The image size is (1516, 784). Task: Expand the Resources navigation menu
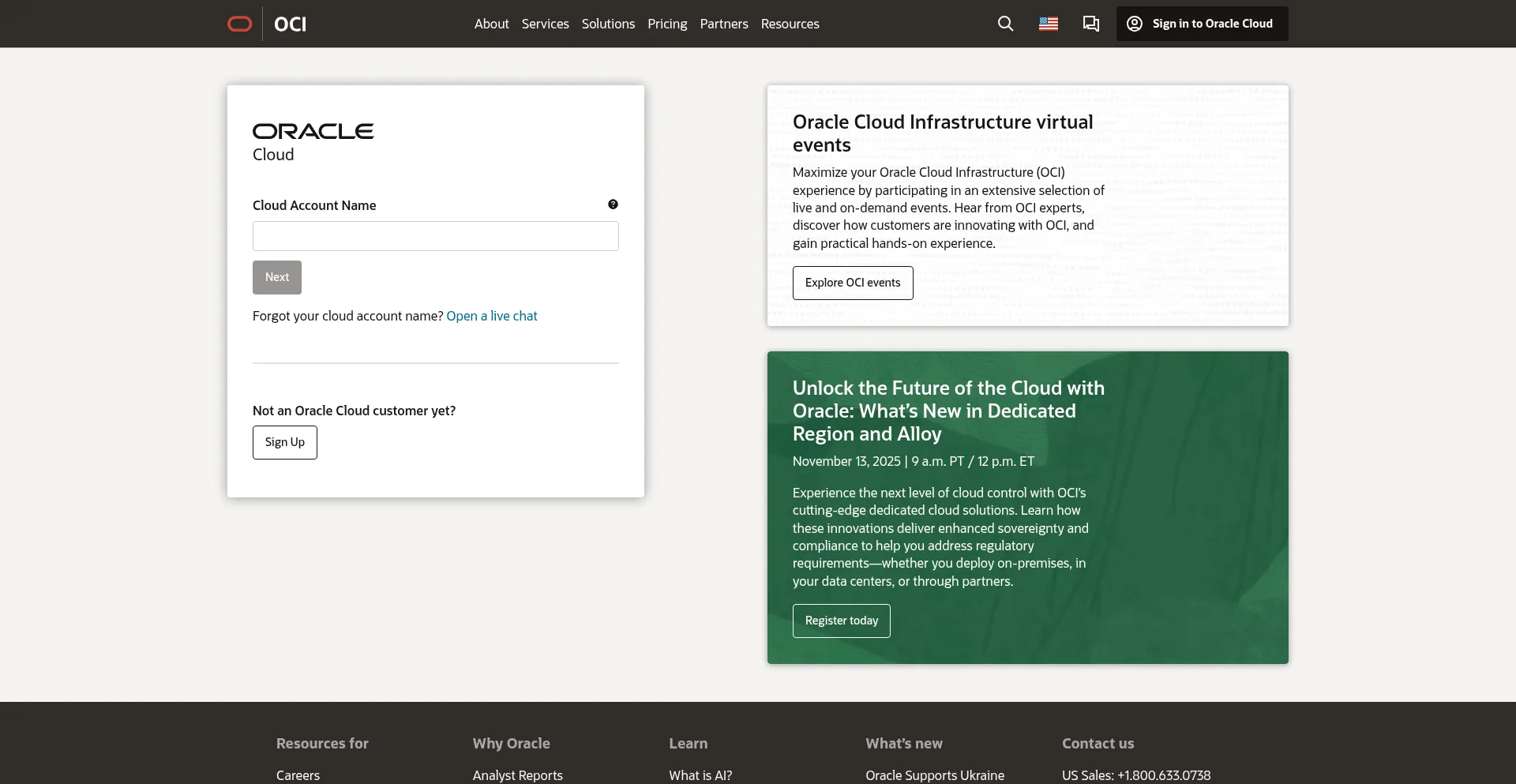[790, 24]
